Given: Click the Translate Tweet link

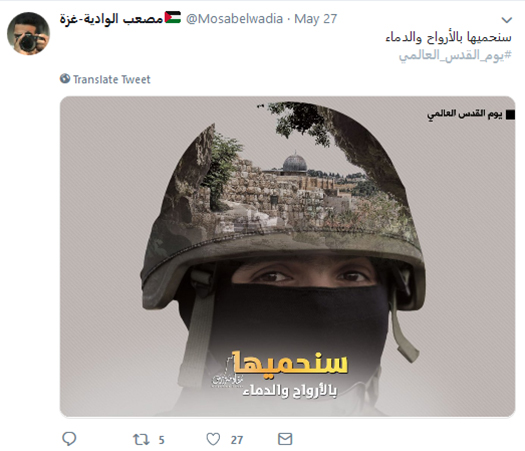Looking at the screenshot, I should point(111,79).
